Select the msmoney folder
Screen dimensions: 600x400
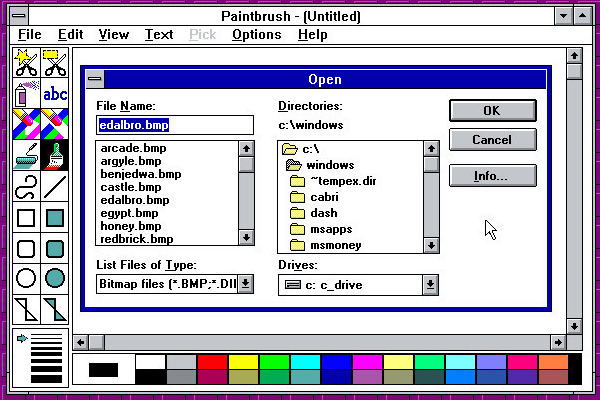pyautogui.click(x=326, y=245)
